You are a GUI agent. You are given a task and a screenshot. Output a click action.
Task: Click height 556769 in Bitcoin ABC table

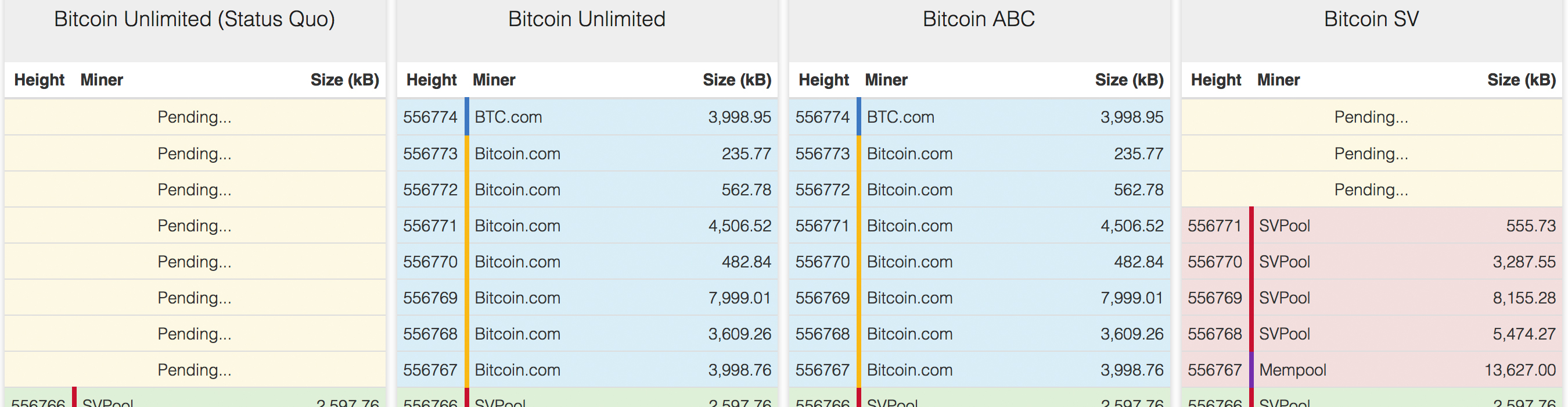pyautogui.click(x=822, y=298)
